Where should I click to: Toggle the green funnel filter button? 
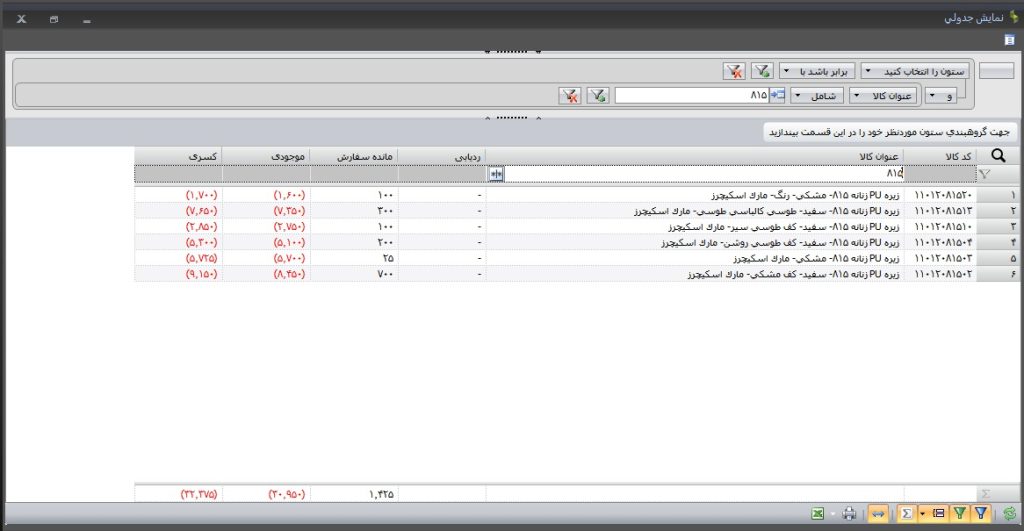point(959,514)
